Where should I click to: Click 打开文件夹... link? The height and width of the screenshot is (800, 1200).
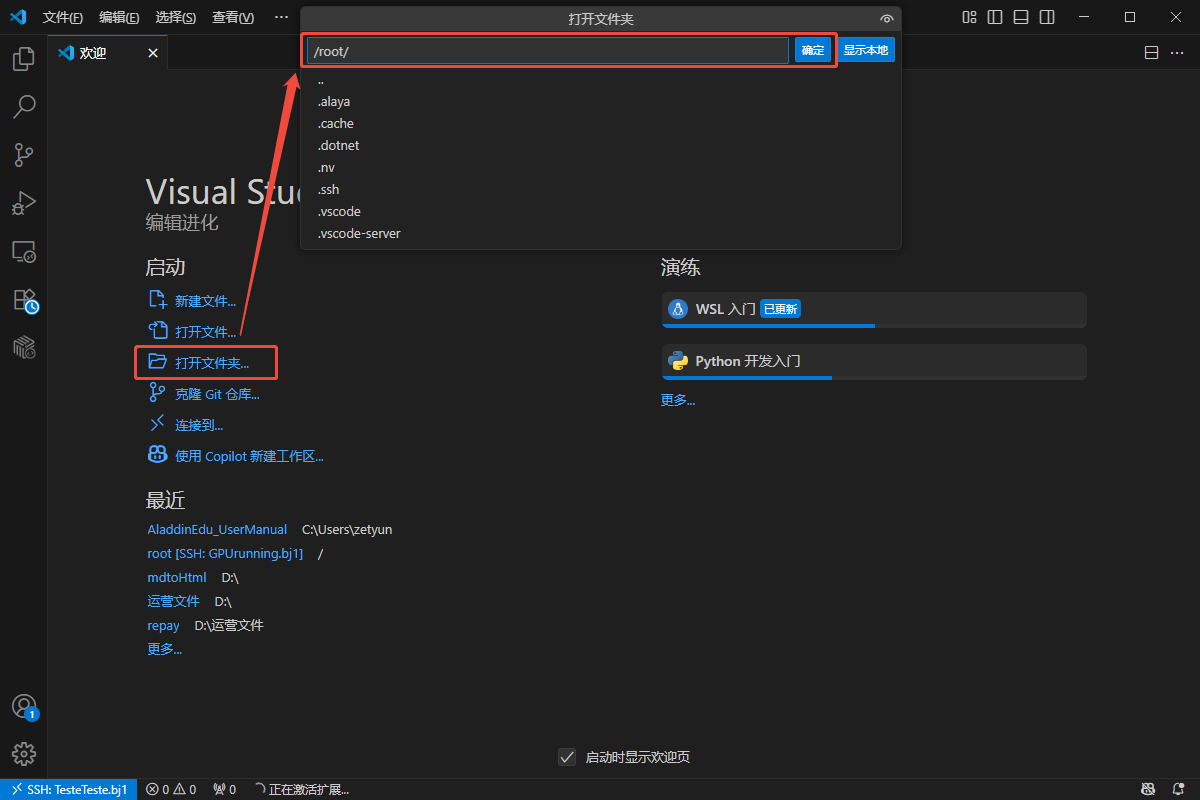198,363
